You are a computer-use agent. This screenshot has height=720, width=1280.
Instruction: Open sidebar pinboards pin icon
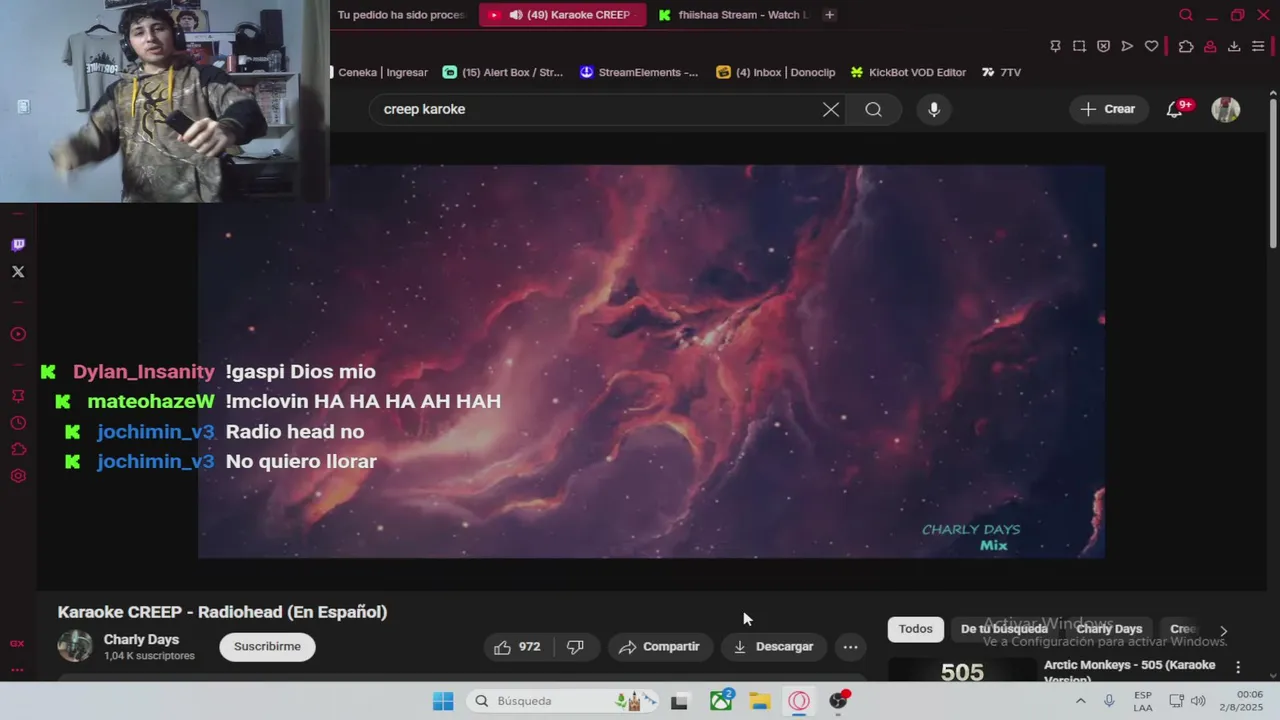pyautogui.click(x=18, y=396)
